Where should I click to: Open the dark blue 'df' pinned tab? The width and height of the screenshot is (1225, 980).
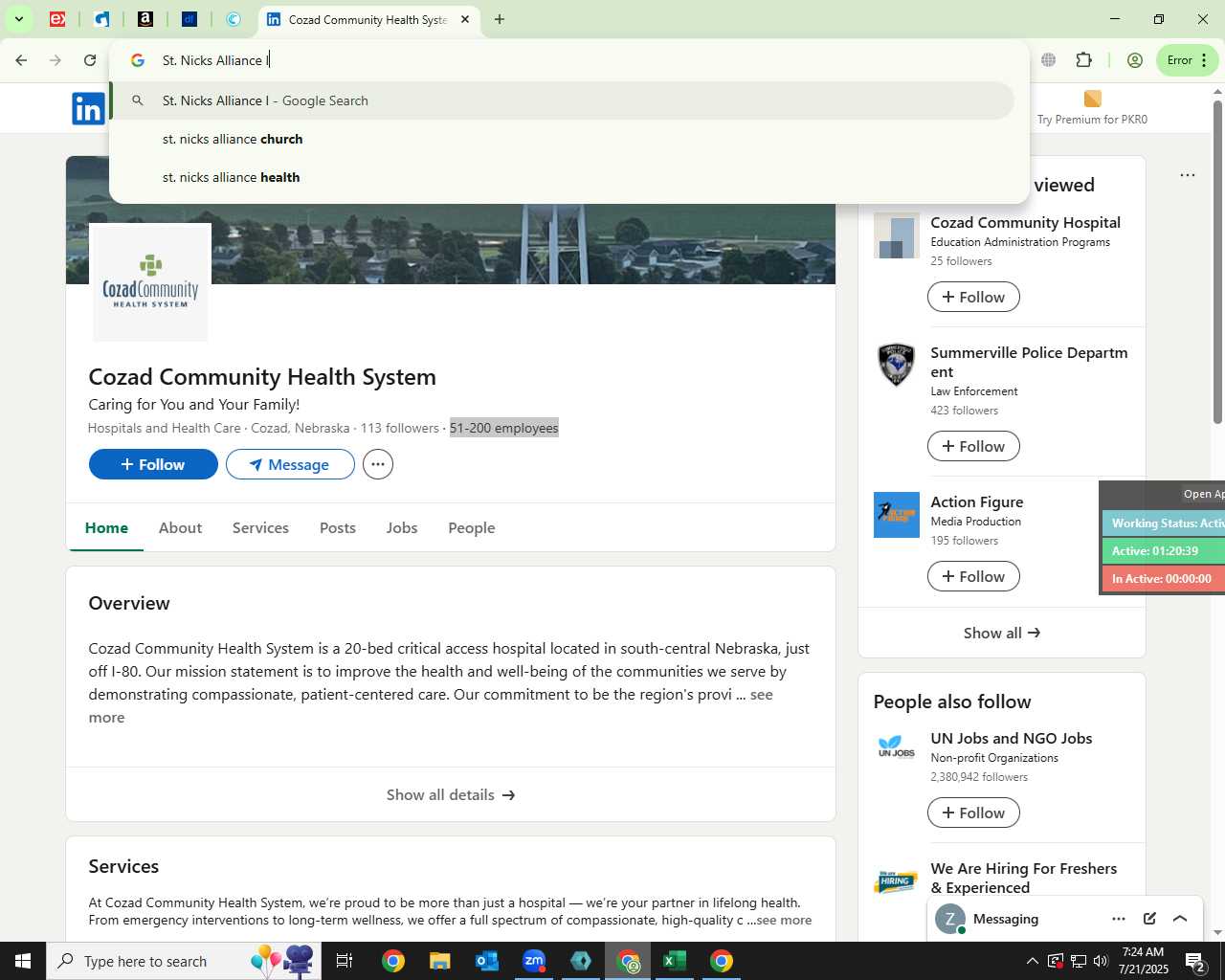click(x=189, y=19)
